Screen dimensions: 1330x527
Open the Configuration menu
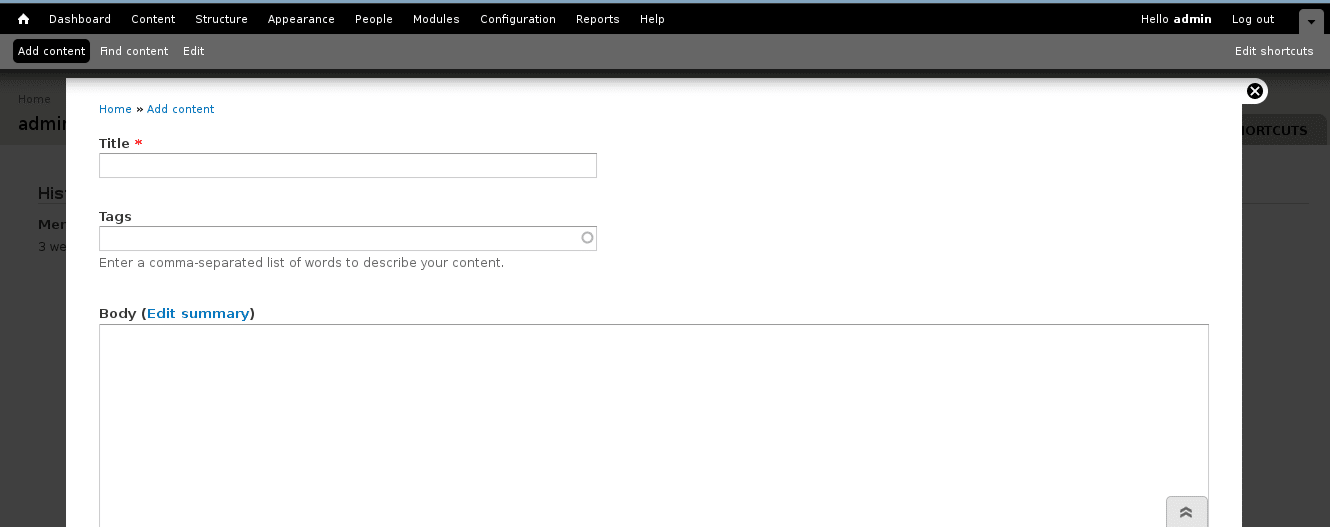point(518,19)
